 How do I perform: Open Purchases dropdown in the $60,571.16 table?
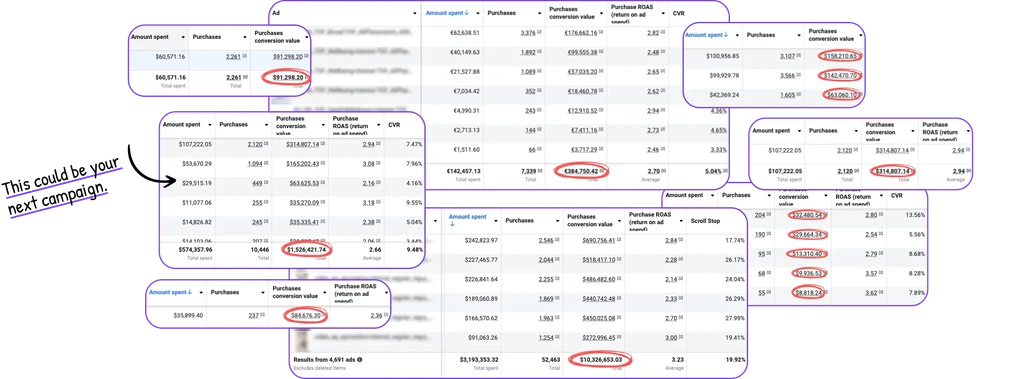coord(245,37)
